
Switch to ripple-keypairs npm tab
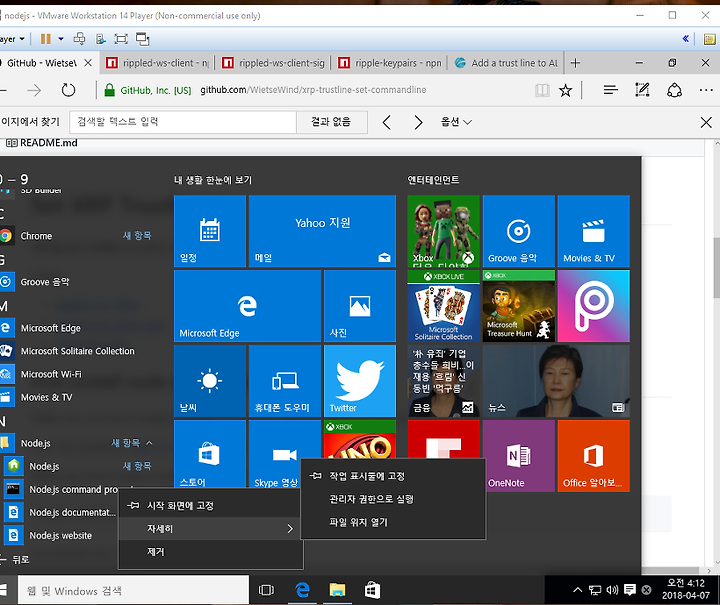click(x=390, y=63)
